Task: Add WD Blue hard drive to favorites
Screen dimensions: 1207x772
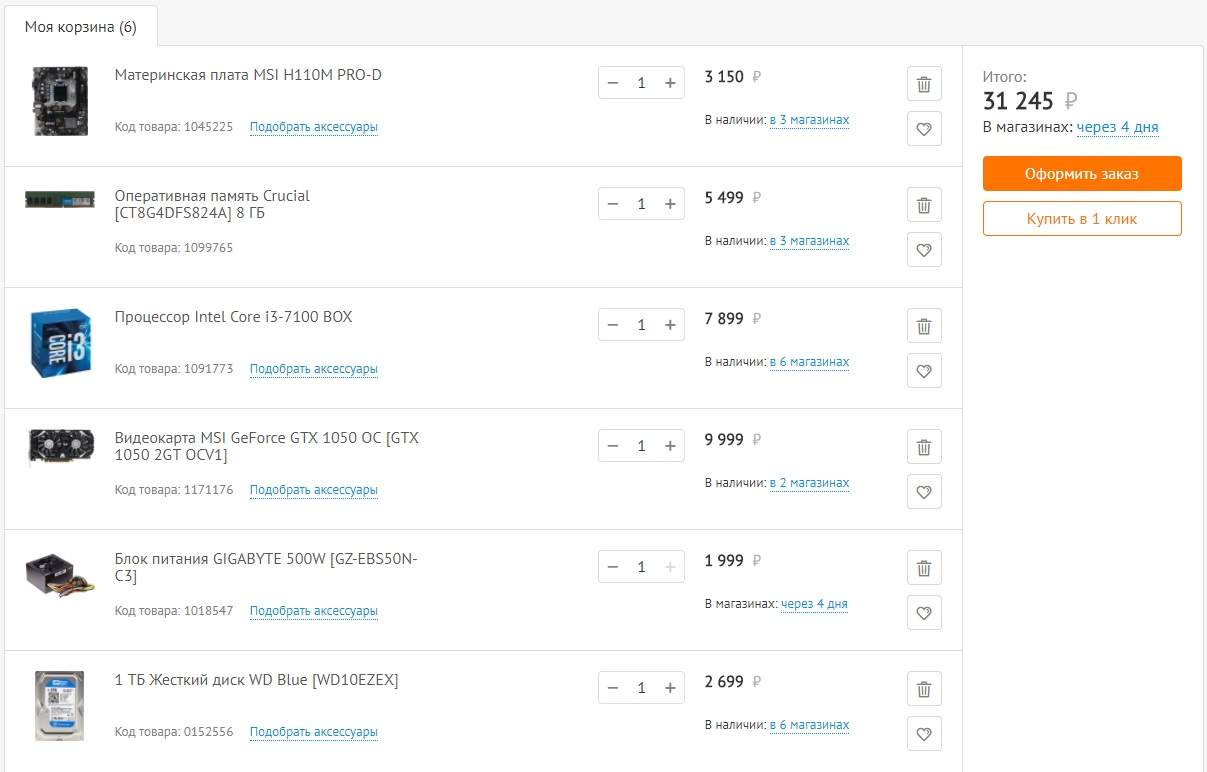Action: coord(924,734)
